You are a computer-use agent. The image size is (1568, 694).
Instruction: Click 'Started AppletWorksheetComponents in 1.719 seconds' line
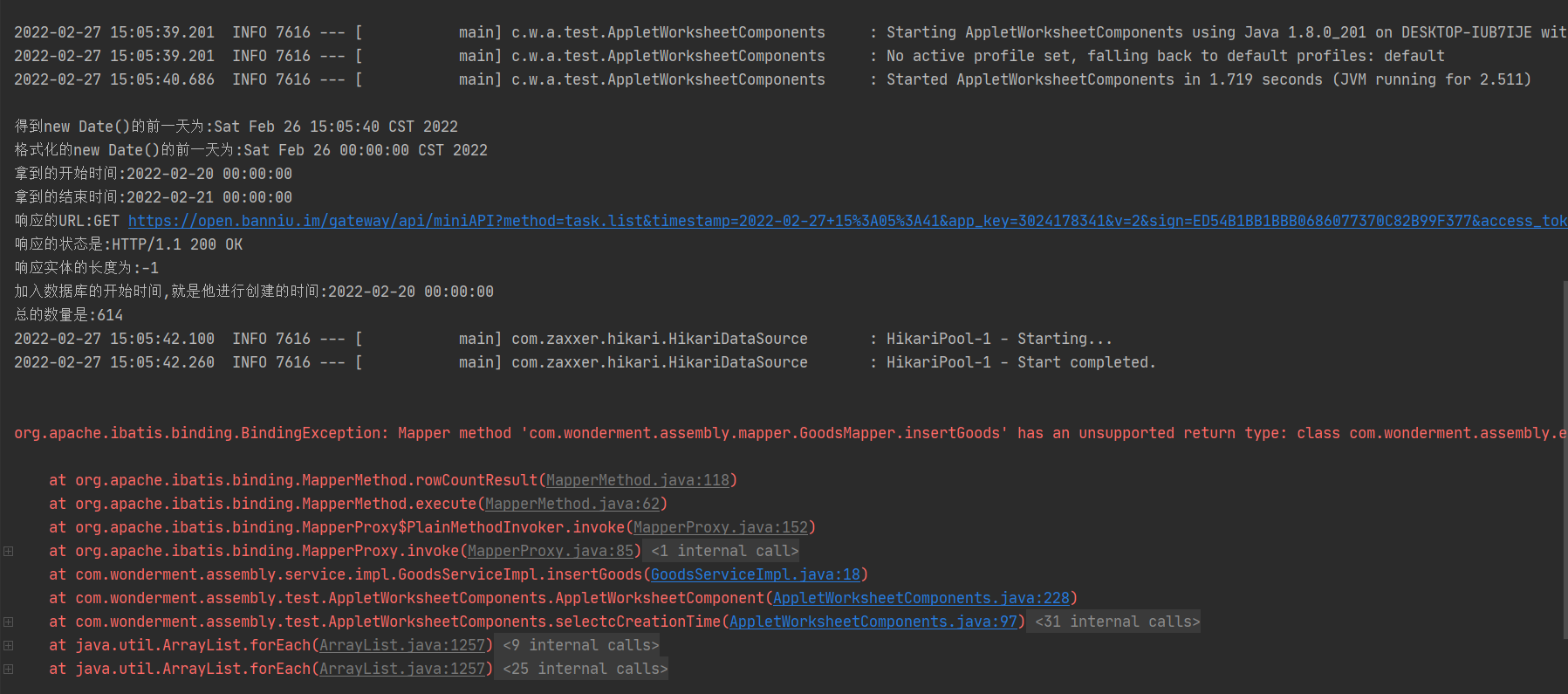[x=772, y=79]
